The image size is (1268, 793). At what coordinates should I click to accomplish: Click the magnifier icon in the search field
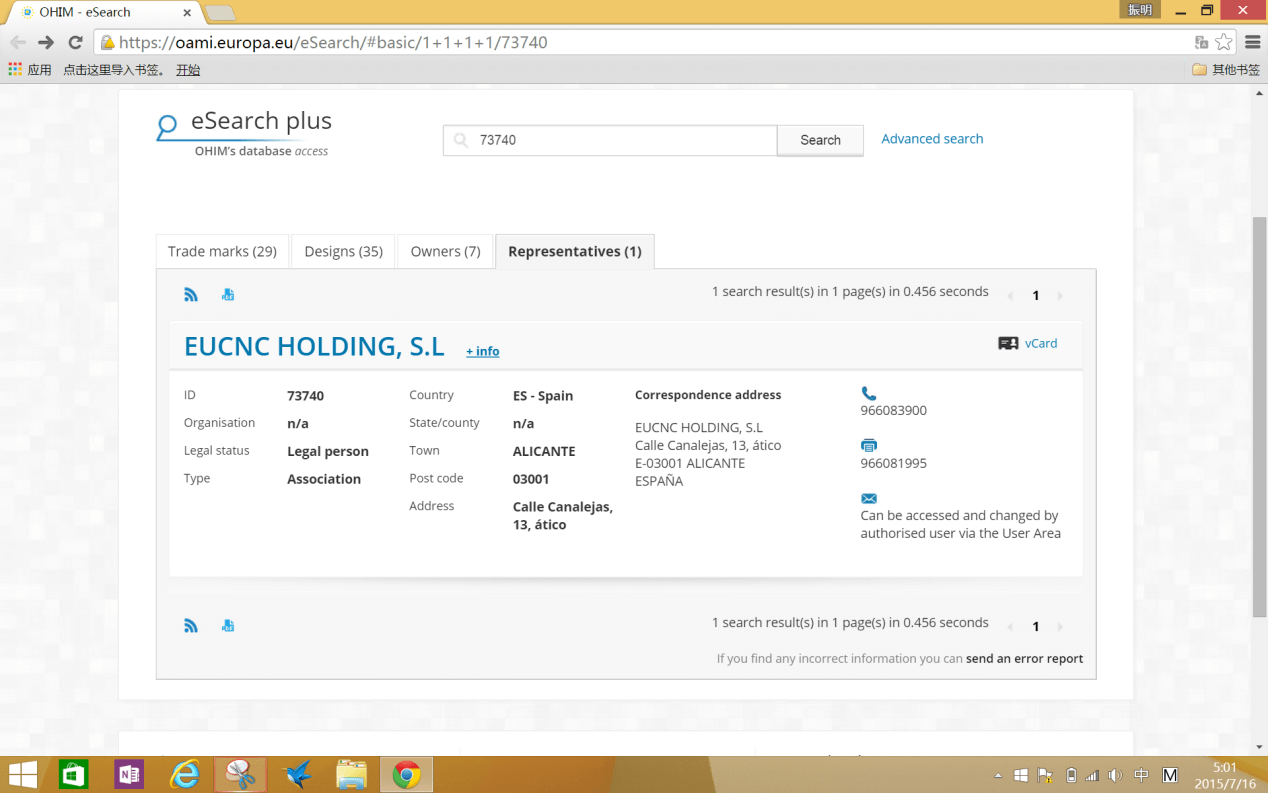tap(461, 140)
